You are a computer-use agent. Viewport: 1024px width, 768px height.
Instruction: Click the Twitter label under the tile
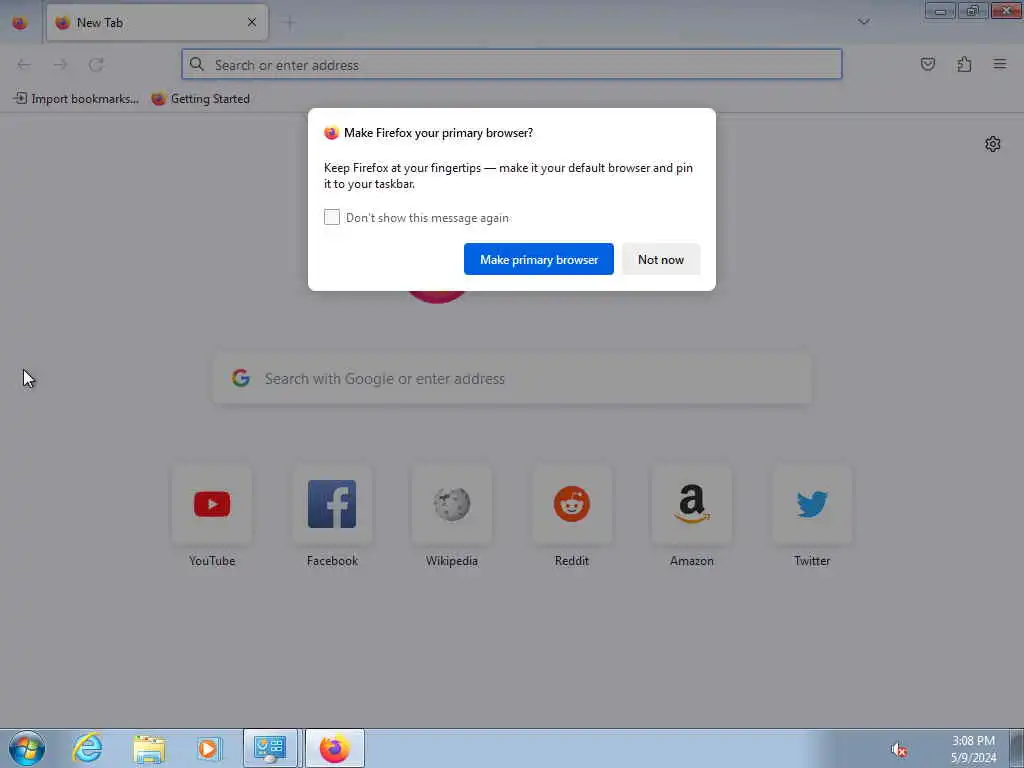click(812, 560)
